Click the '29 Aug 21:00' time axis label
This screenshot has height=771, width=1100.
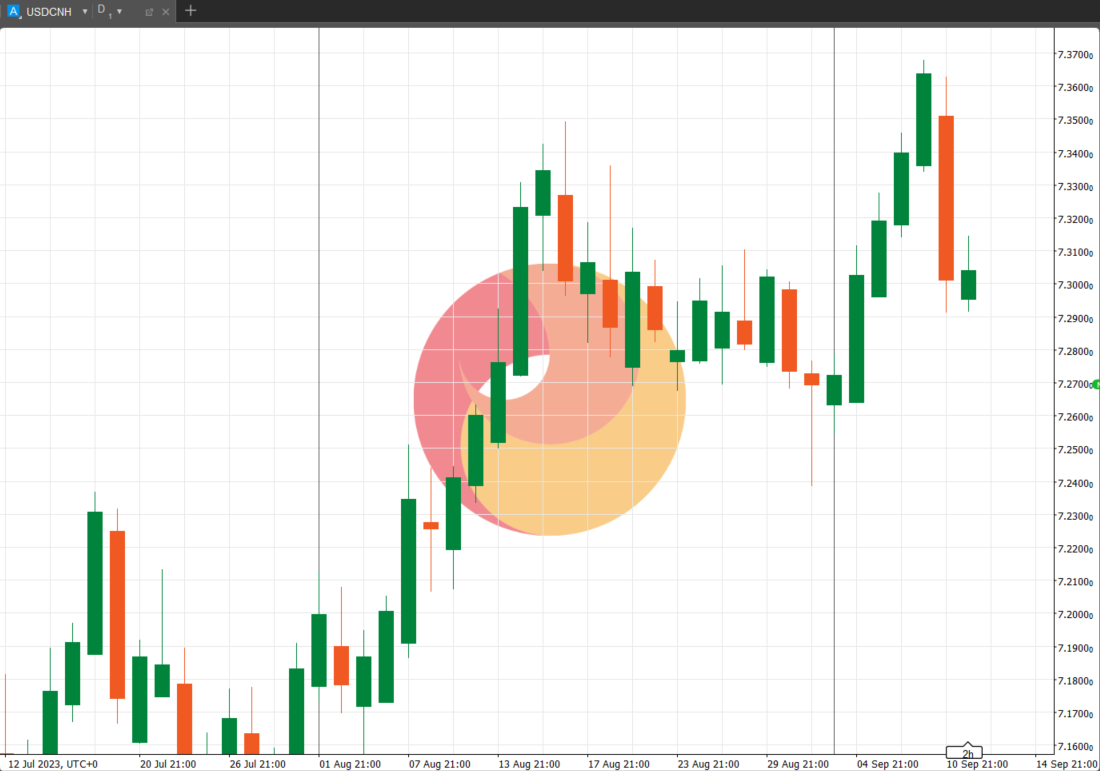click(798, 764)
